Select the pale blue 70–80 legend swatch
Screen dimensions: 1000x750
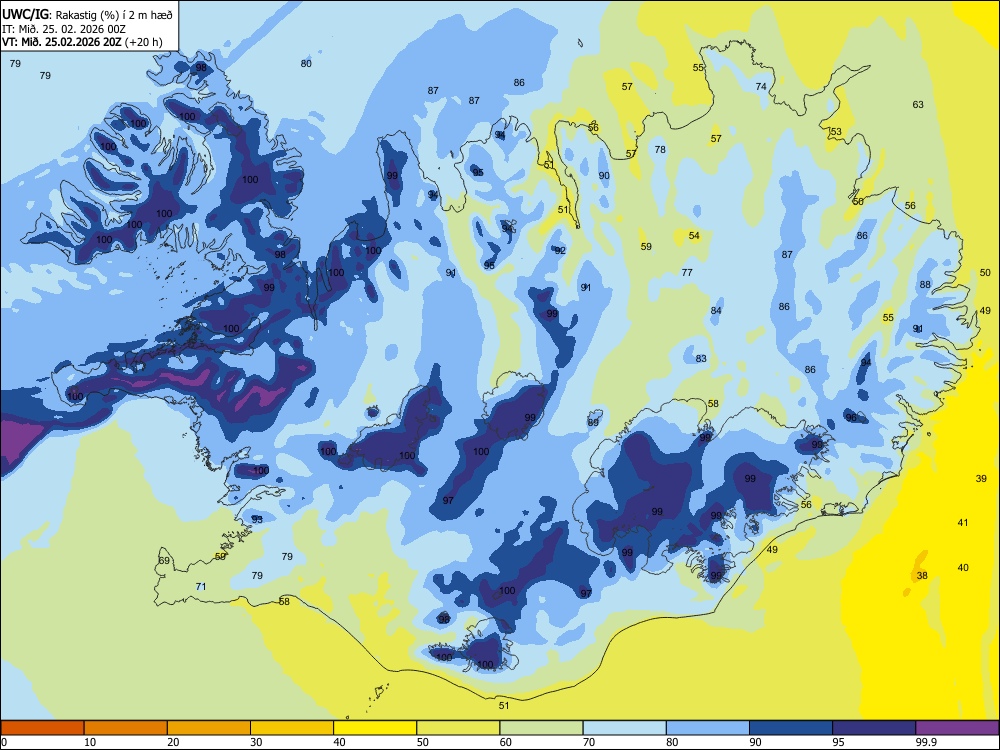(624, 728)
